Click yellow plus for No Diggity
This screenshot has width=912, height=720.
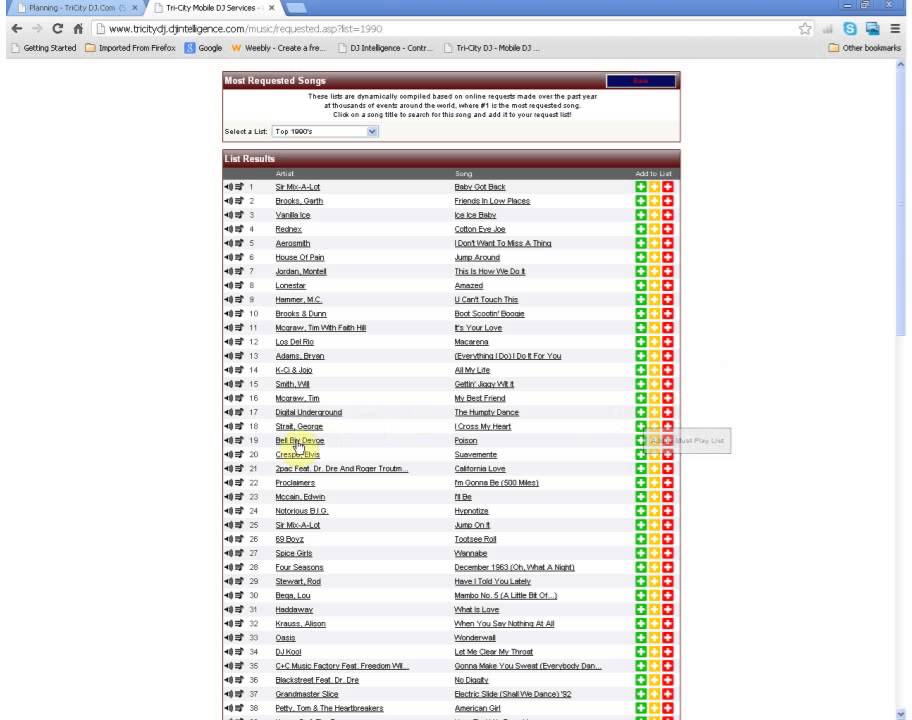pyautogui.click(x=654, y=680)
